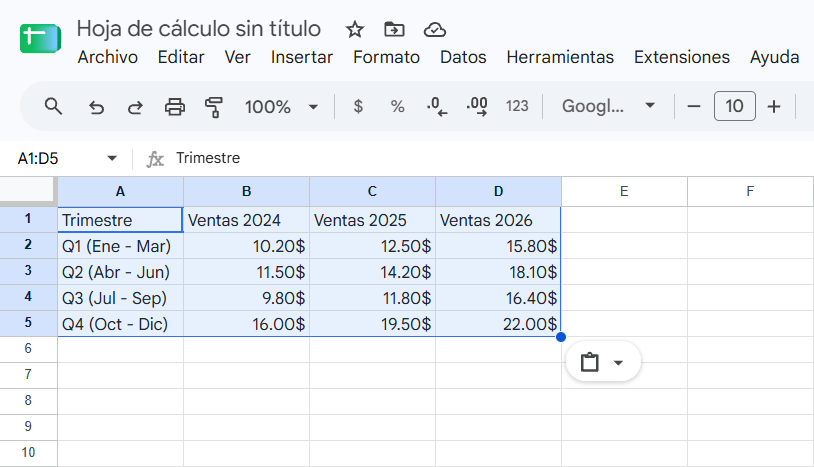This screenshot has width=814, height=467.
Task: Open the Herramientas menu
Action: 560,57
